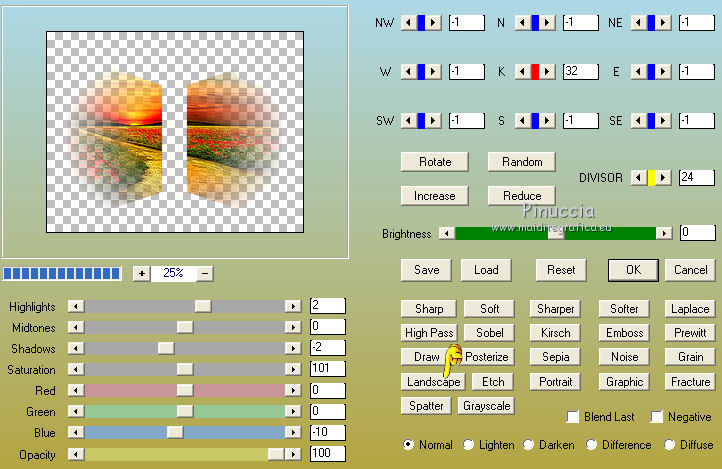This screenshot has height=469, width=722.
Task: Apply the Spatter preset
Action: [x=426, y=406]
